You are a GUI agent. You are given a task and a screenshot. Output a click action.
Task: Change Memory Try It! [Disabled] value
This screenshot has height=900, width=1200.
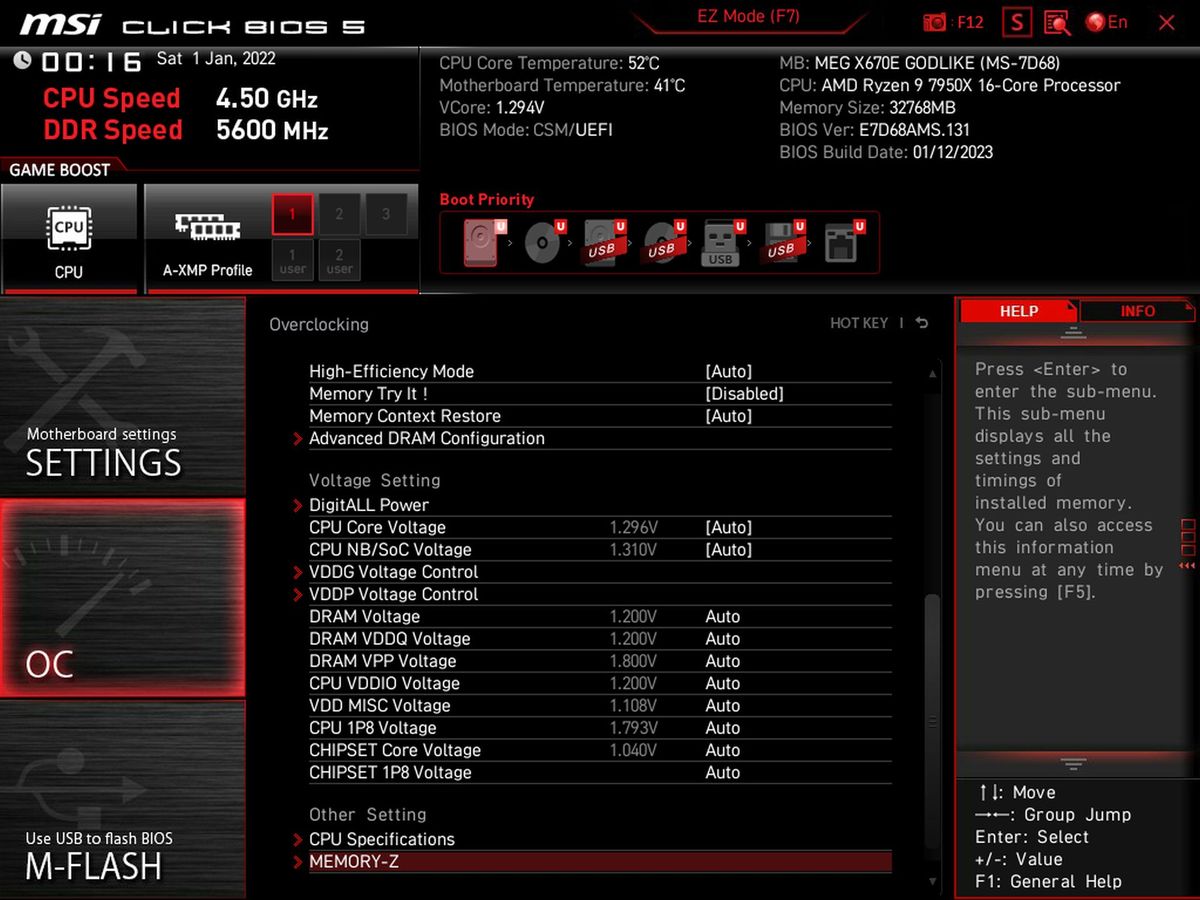[744, 394]
